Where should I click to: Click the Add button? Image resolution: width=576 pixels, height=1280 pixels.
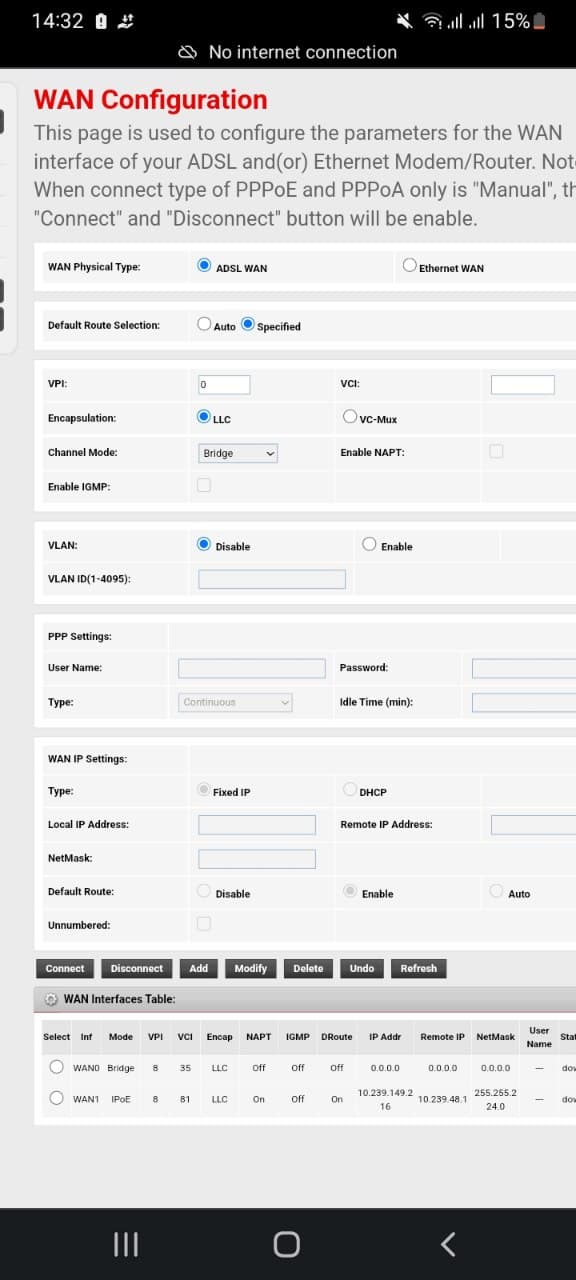(x=199, y=968)
